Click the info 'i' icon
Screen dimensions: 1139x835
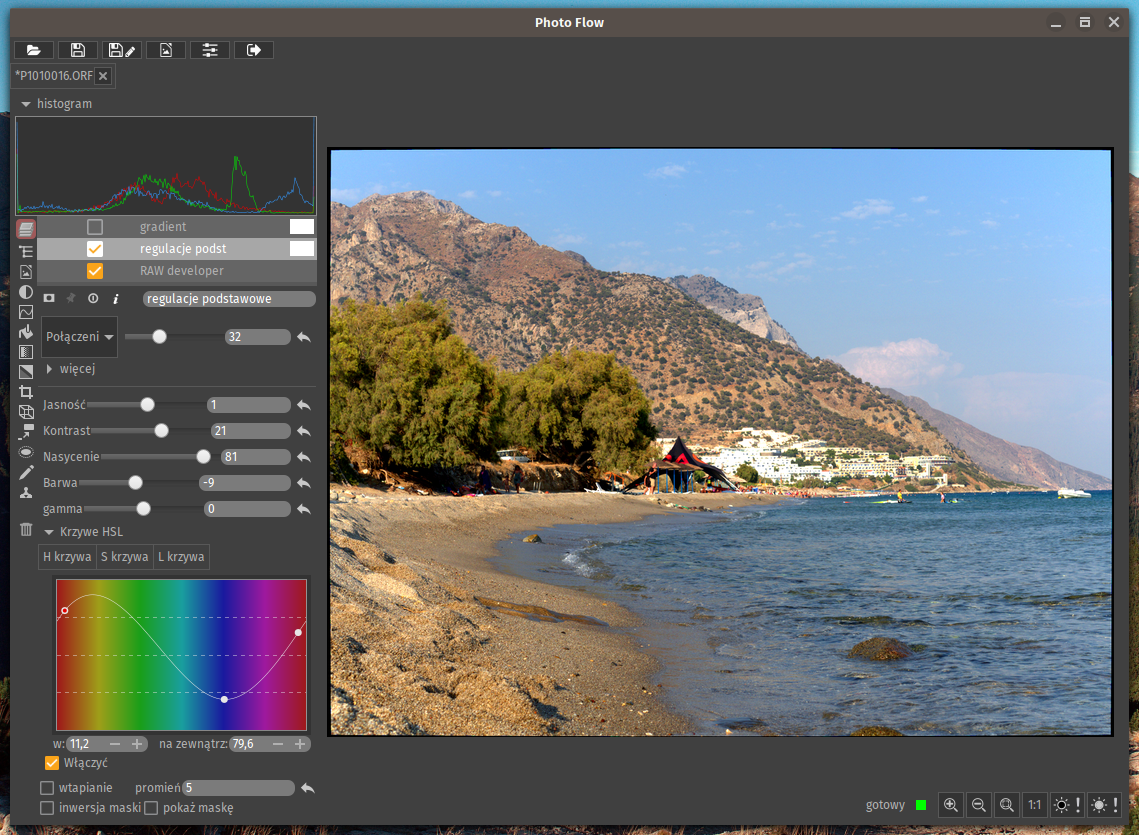[x=115, y=299]
